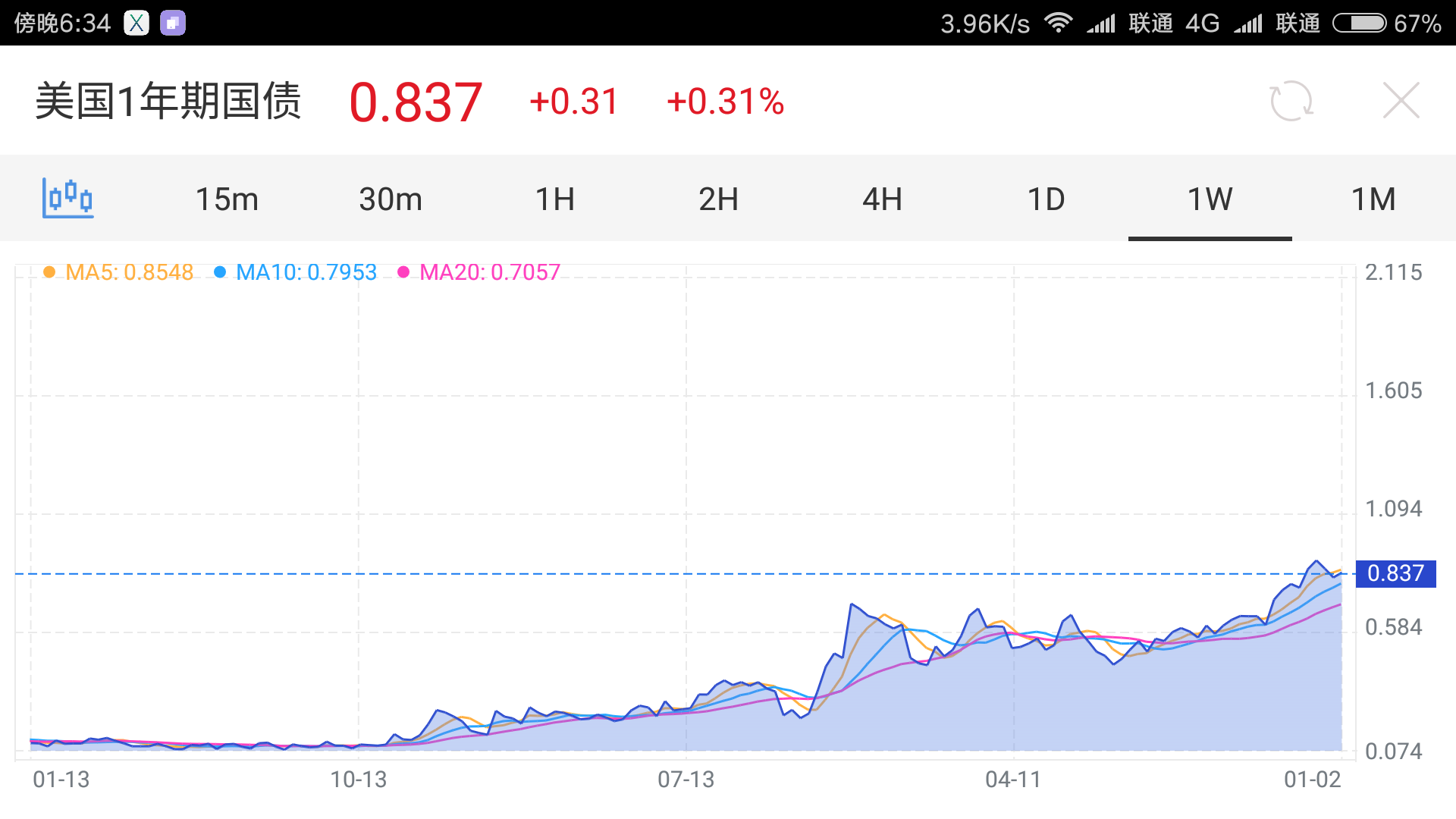Tap the X app notification icon
The image size is (1456, 819).
click(136, 23)
